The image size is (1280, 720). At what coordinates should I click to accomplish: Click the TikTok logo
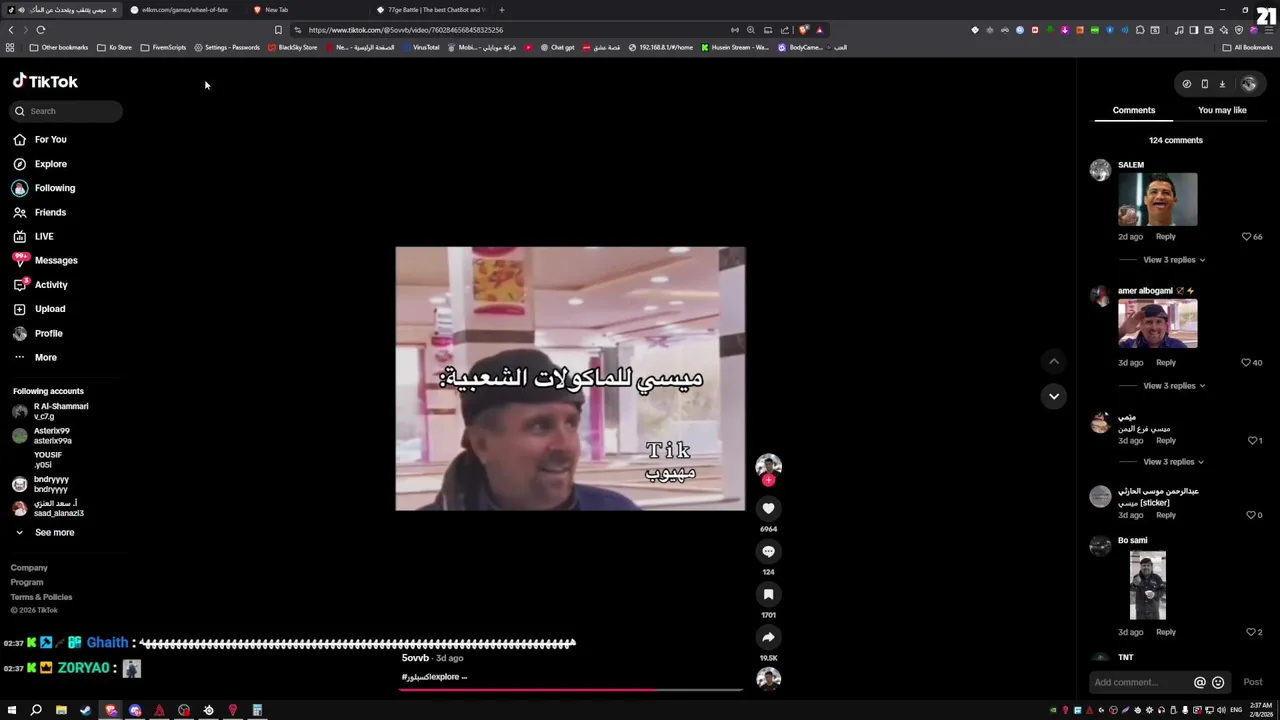(45, 81)
